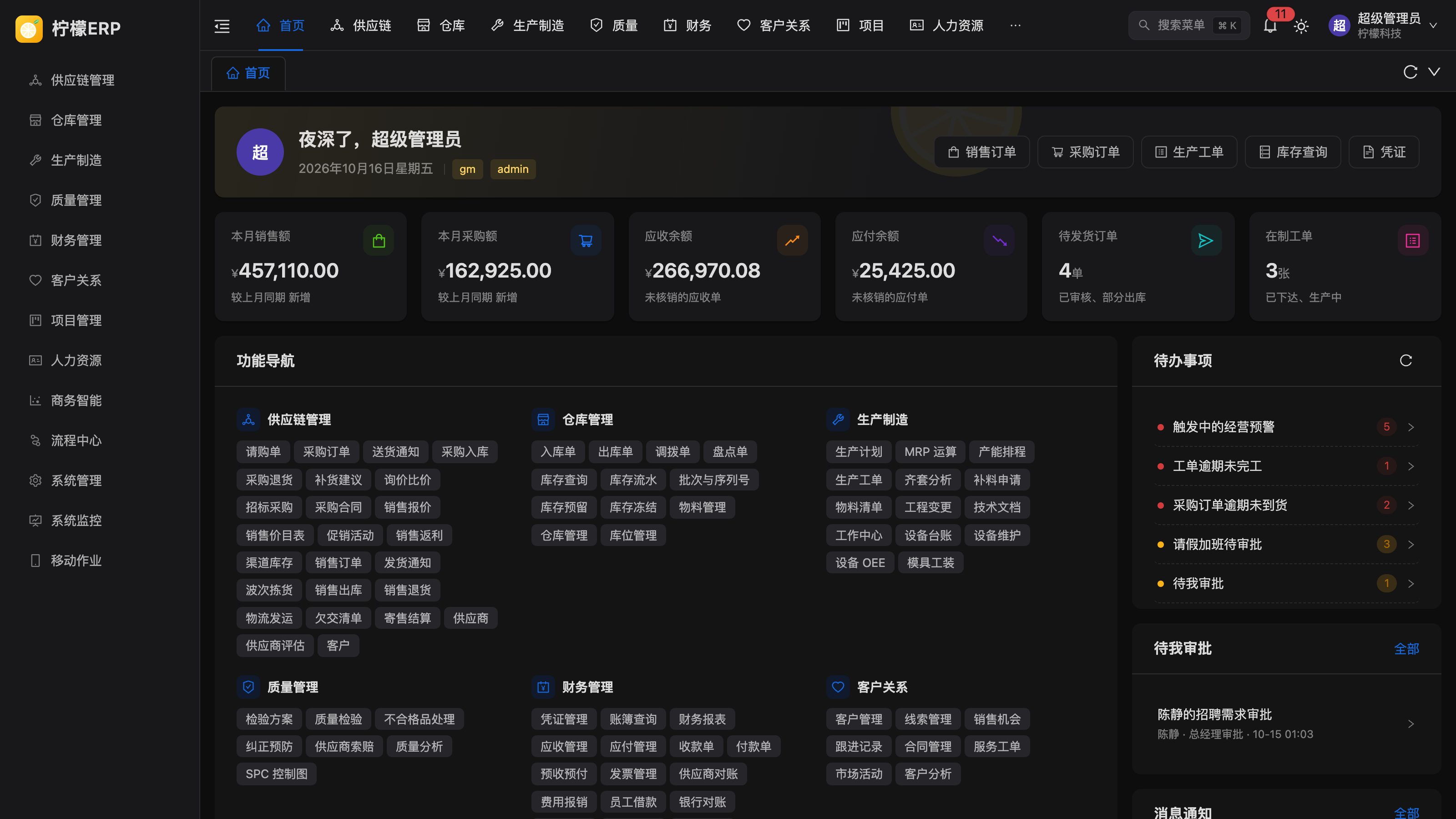Open the 财务 top menu
The height and width of the screenshot is (819, 1456).
[x=687, y=26]
